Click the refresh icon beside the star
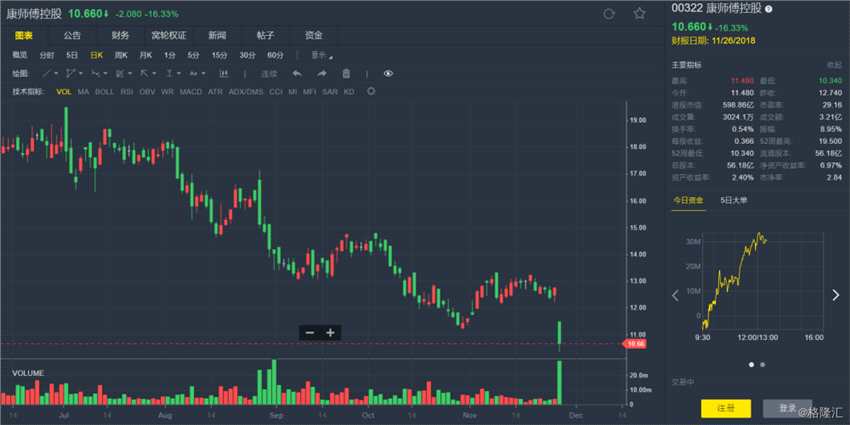Viewport: 850px width, 425px height. [x=609, y=14]
